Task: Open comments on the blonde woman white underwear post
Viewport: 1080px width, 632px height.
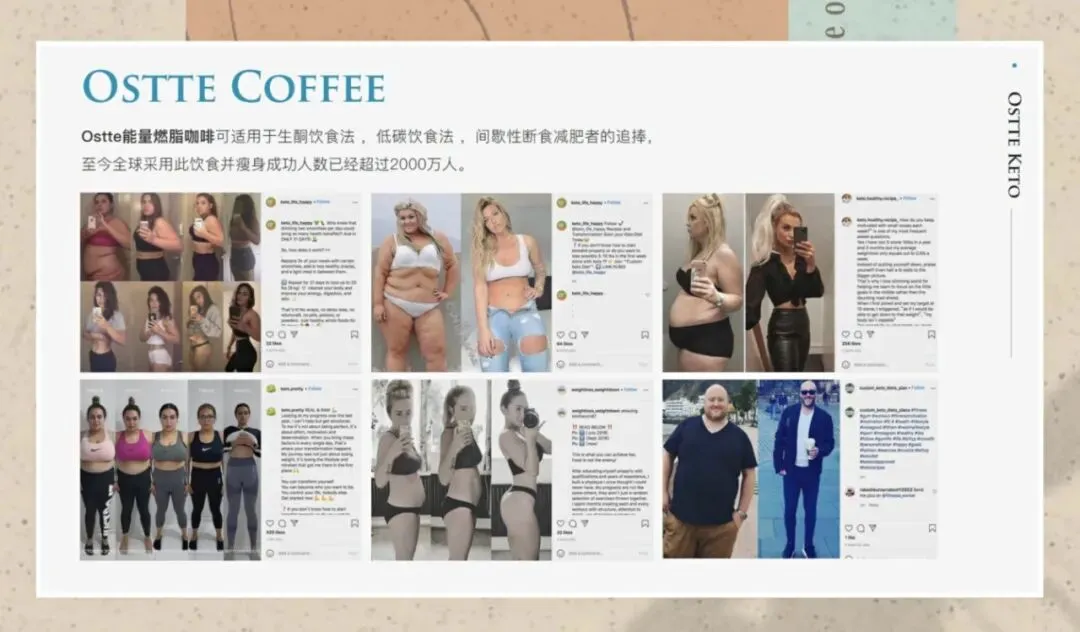Action: 572,335
